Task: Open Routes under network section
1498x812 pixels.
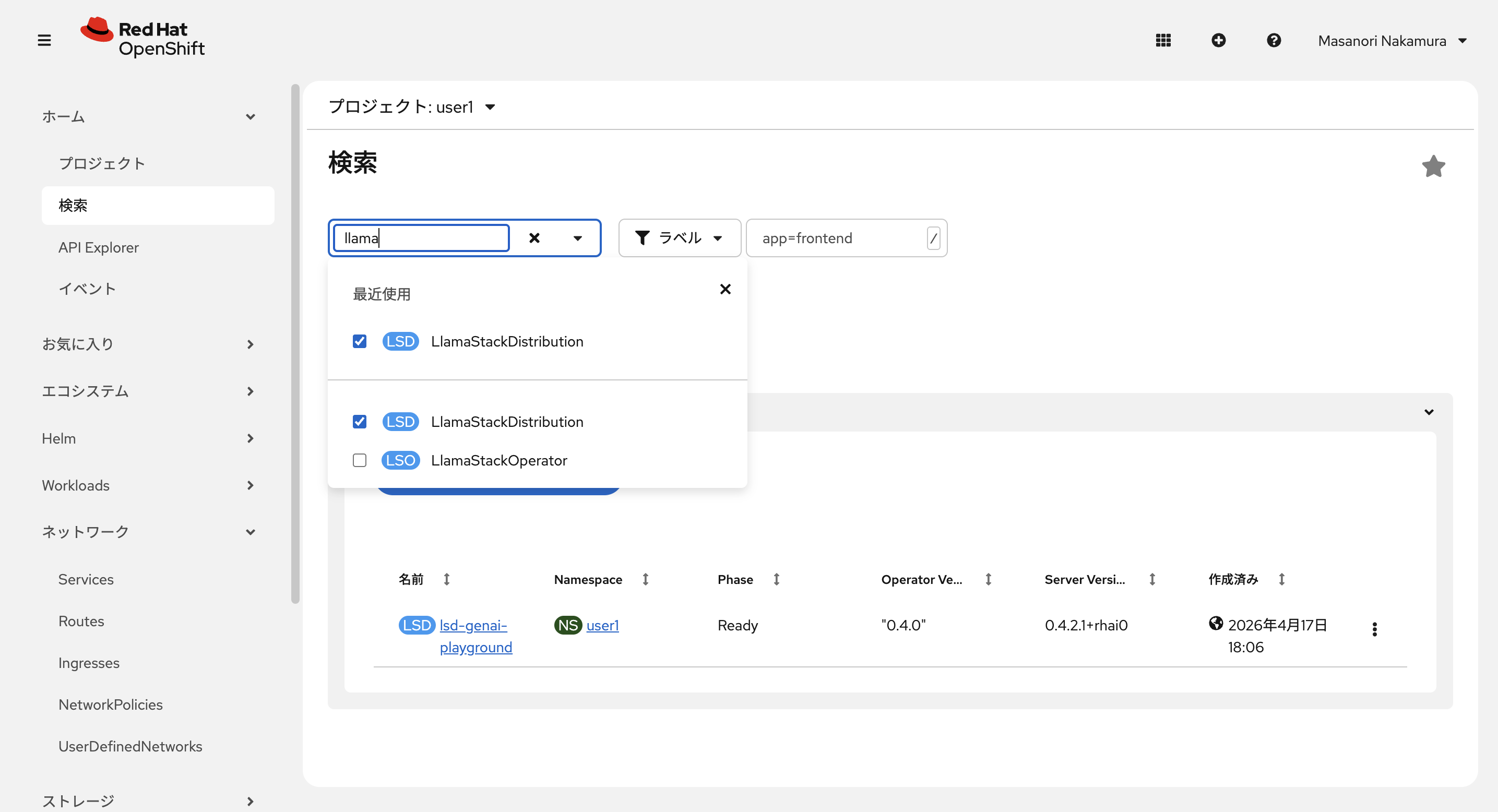Action: click(81, 621)
